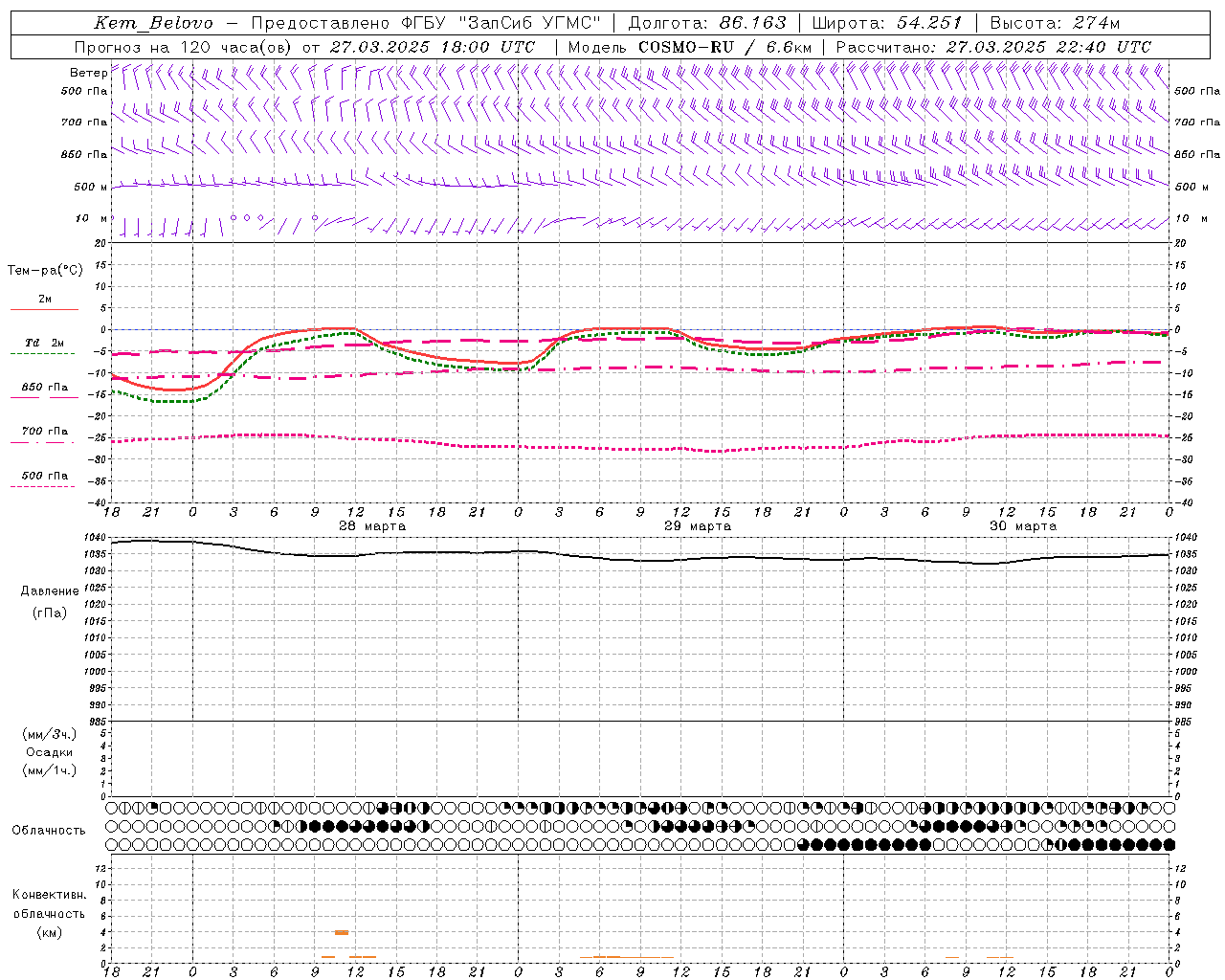Click the COSMO-RU model name in header
1225x980 pixels.
click(686, 47)
